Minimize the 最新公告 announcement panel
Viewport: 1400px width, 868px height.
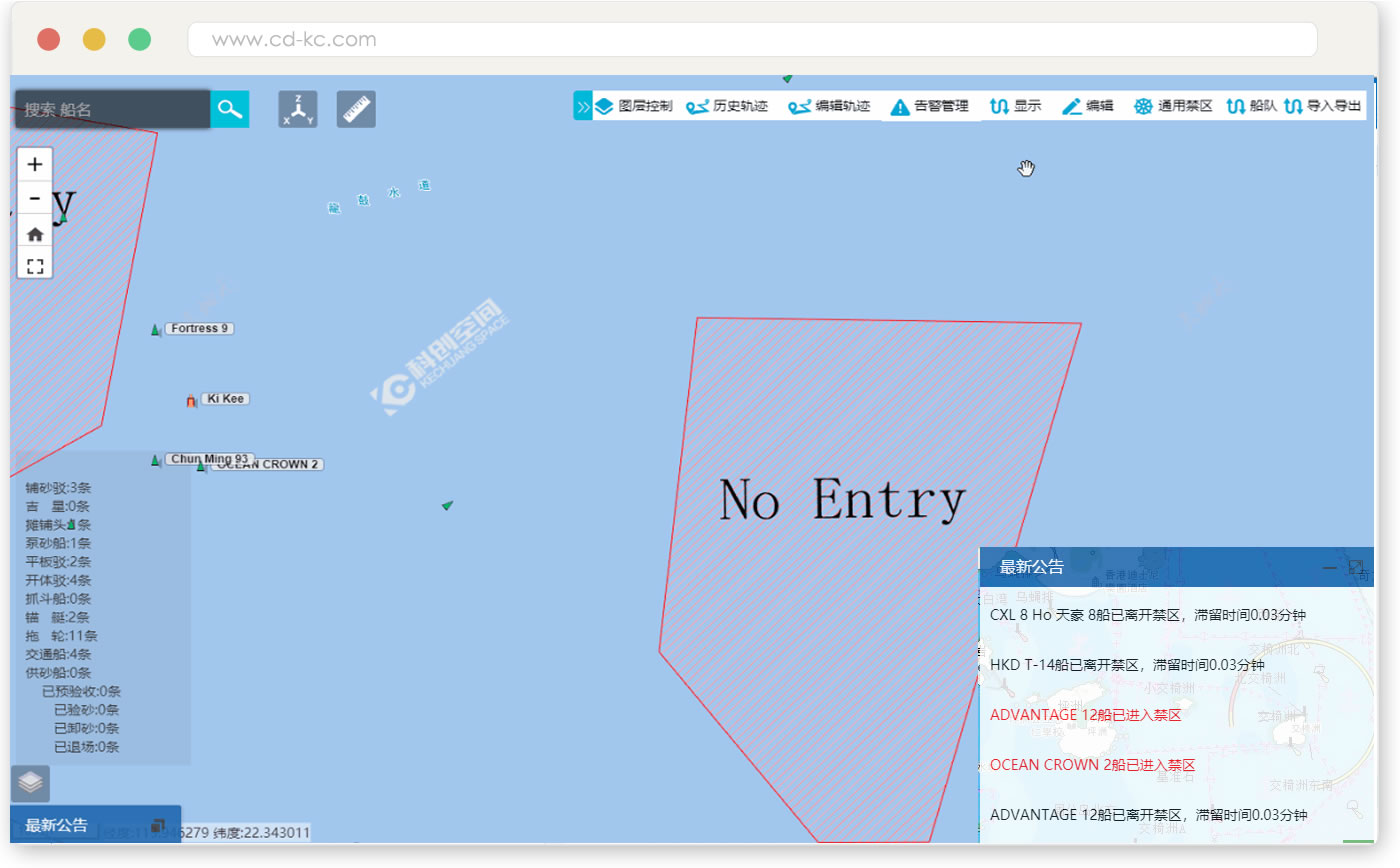pos(1329,567)
